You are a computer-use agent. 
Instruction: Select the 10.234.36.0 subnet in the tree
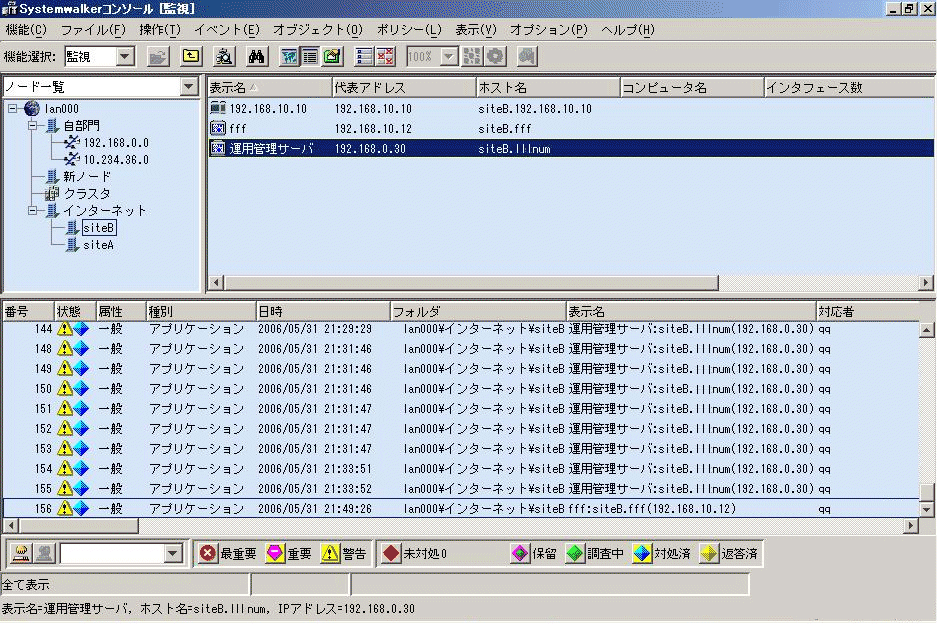point(116,160)
